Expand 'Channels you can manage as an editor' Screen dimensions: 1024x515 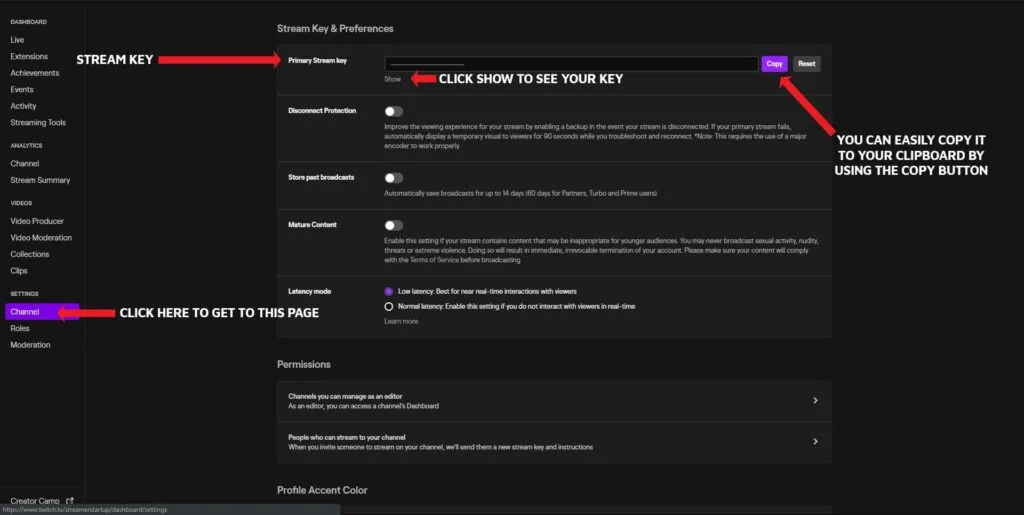pos(815,400)
